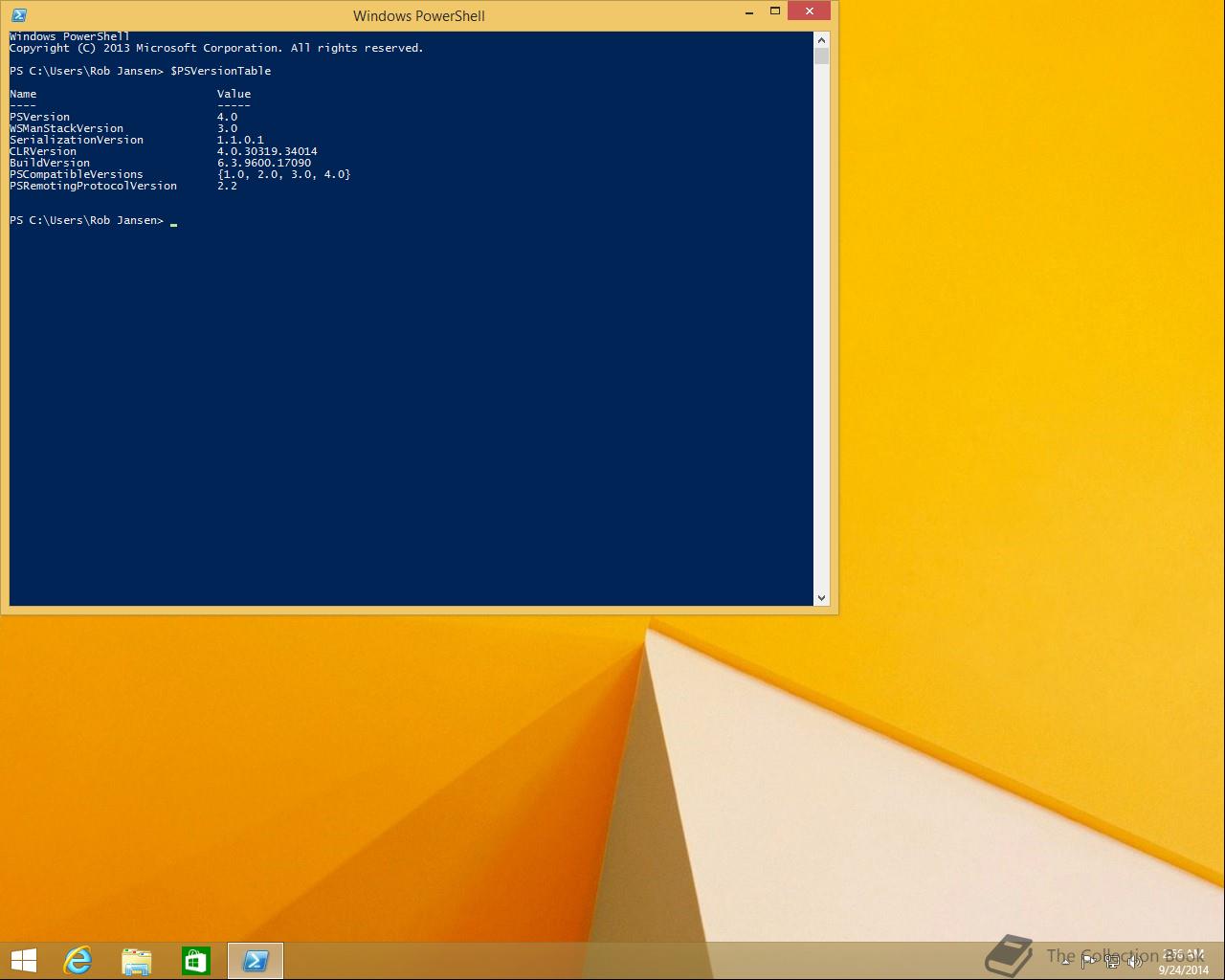Click the PowerShell scrollbar thumb

coord(821,56)
